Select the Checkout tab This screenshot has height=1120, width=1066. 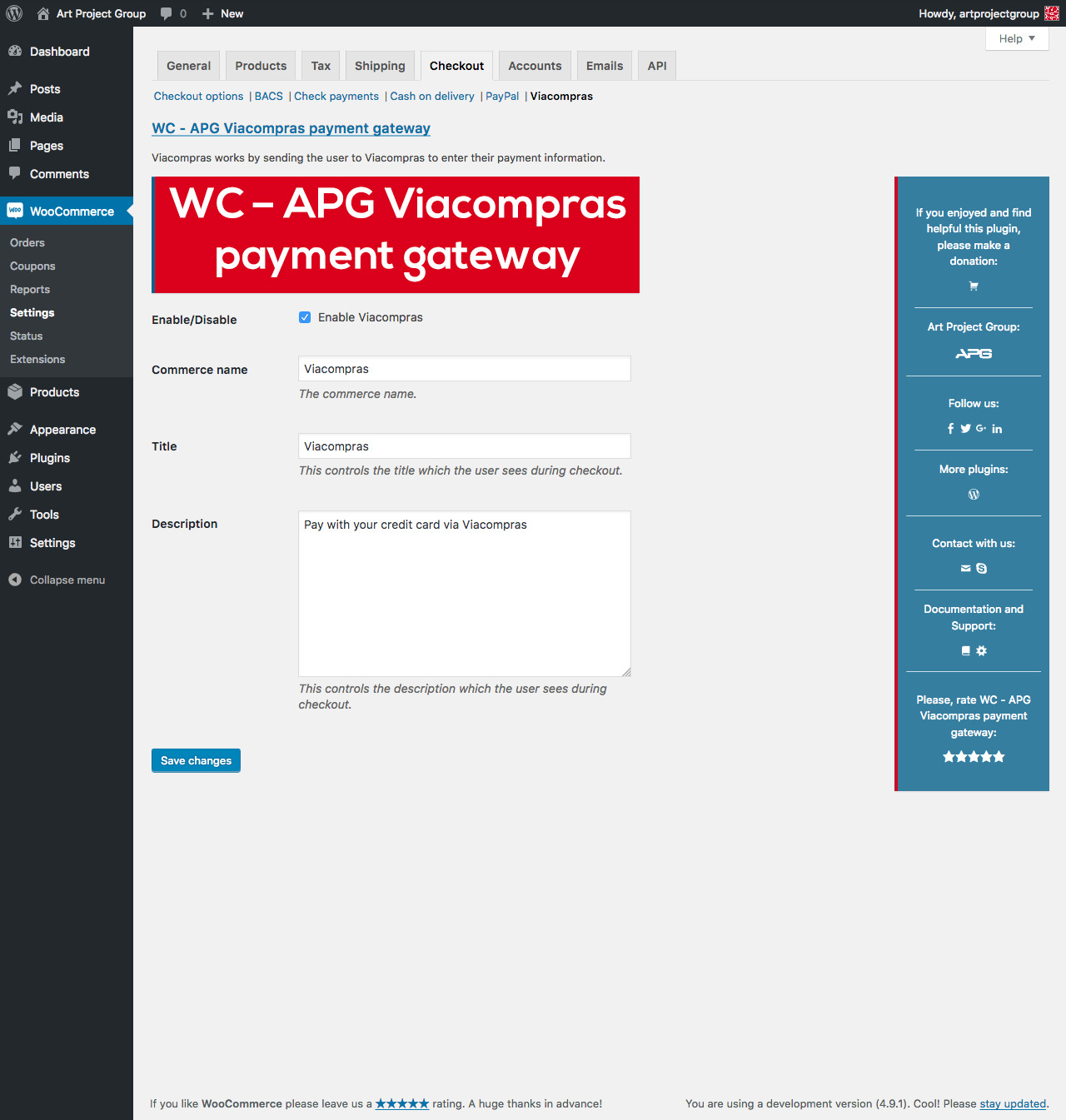tap(456, 66)
